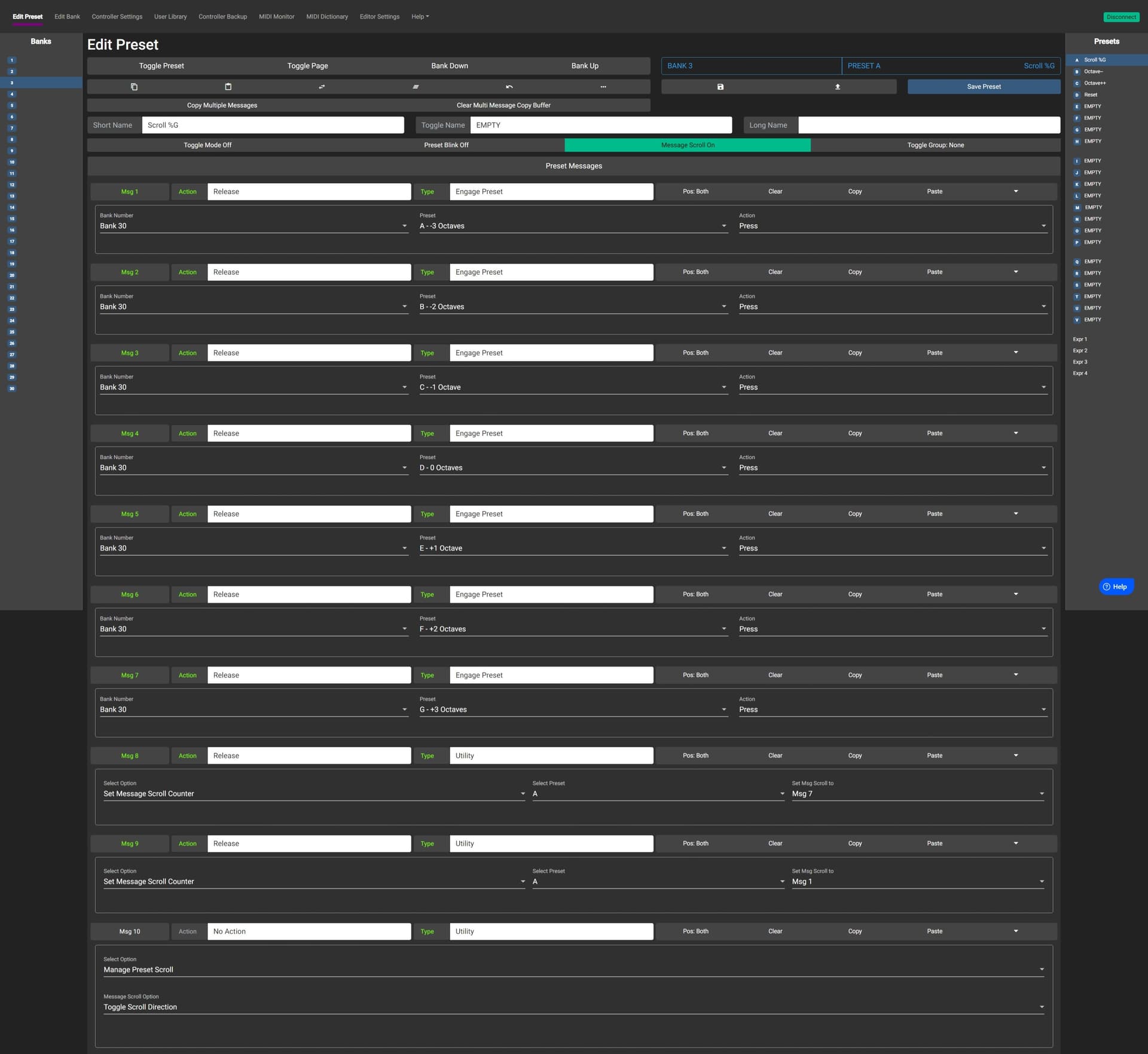This screenshot has width=1148, height=1054.
Task: Open the Message Scroll Option dropdown
Action: pyautogui.click(x=573, y=1007)
